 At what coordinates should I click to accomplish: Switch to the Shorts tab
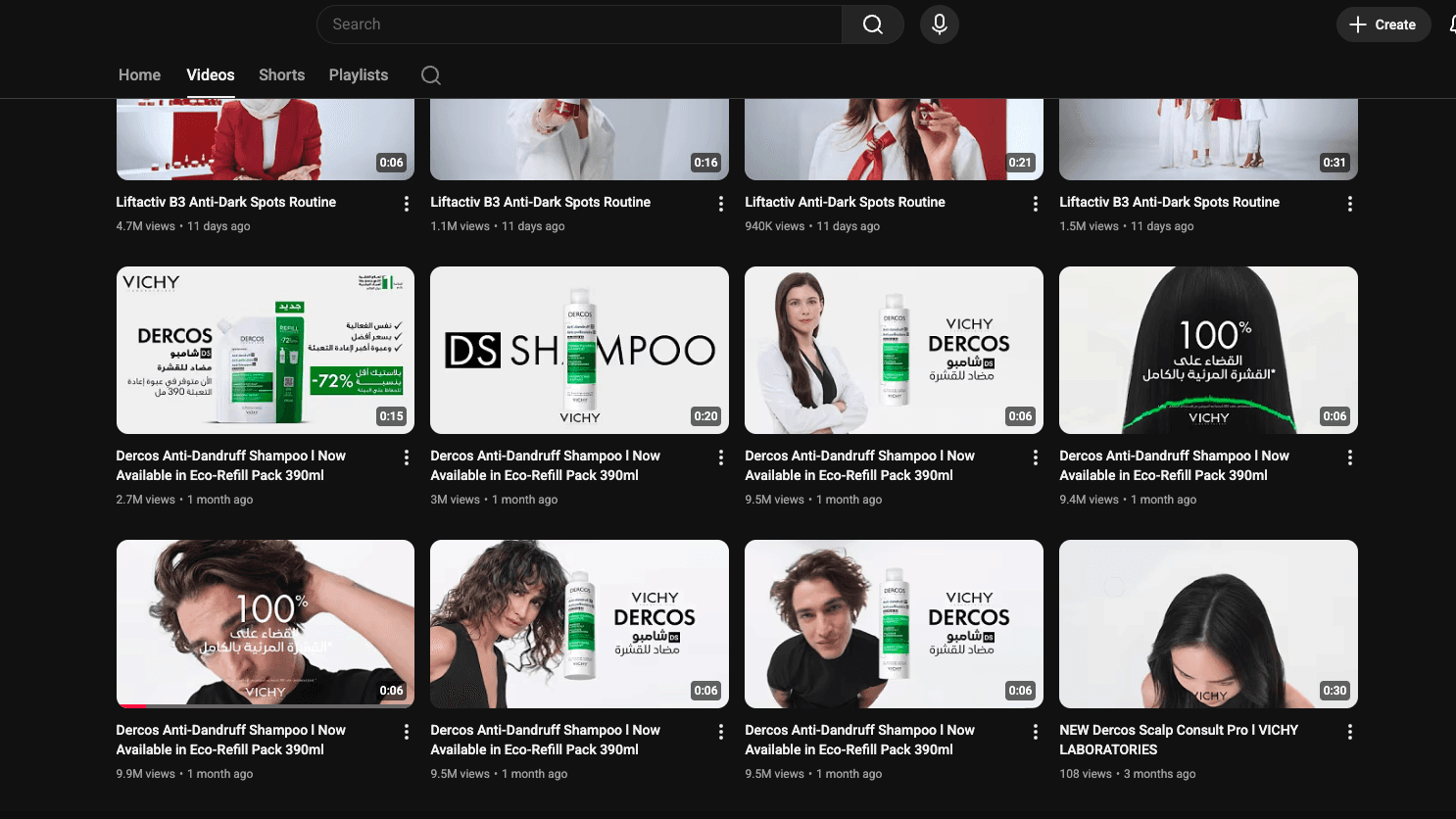click(282, 75)
